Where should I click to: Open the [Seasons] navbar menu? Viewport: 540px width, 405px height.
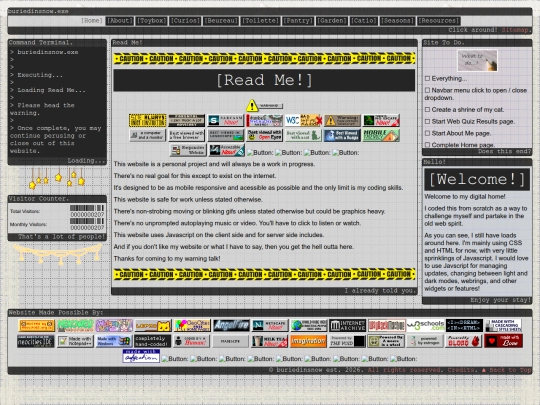tap(397, 21)
